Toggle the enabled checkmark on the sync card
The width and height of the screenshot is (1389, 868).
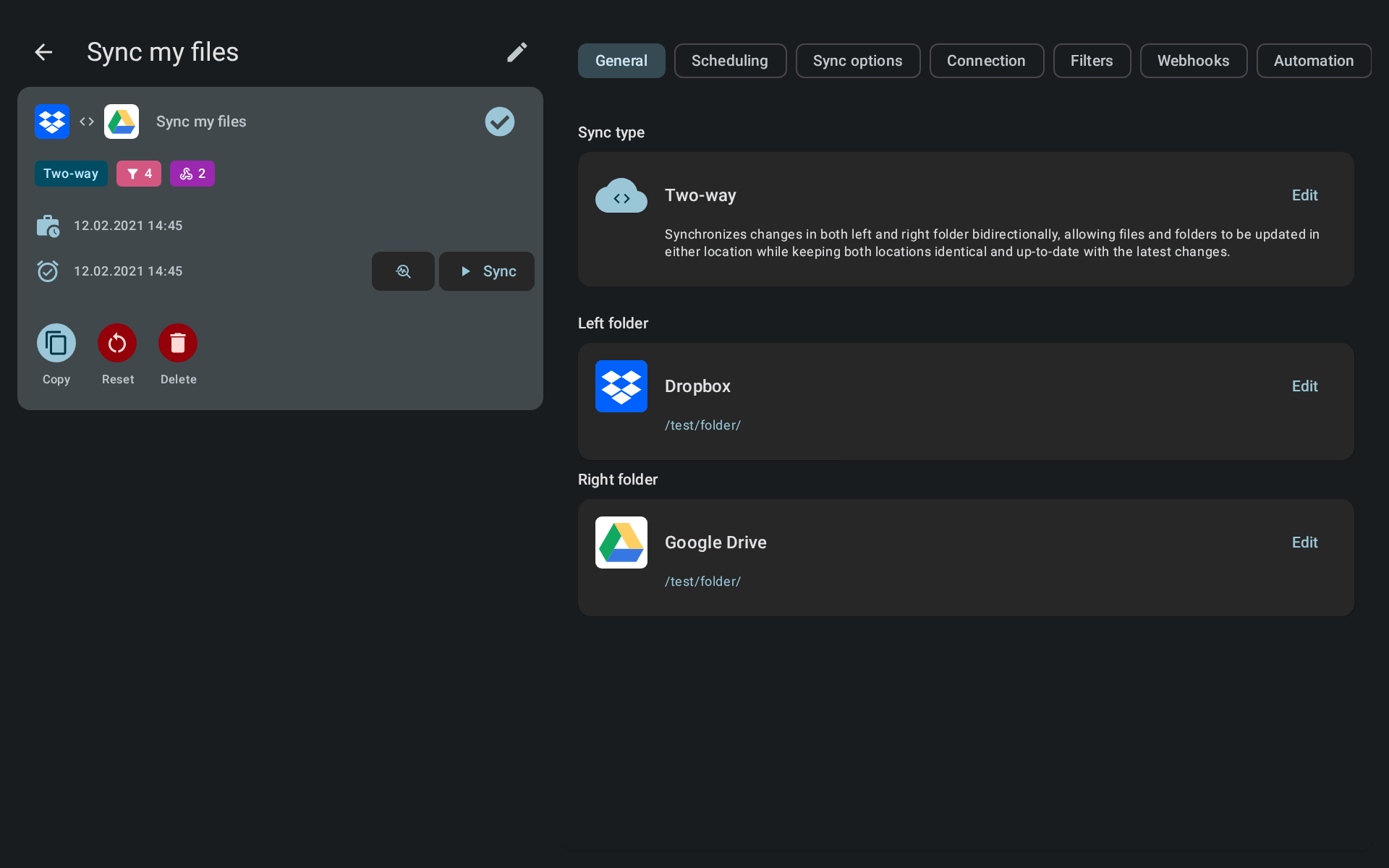pos(500,122)
